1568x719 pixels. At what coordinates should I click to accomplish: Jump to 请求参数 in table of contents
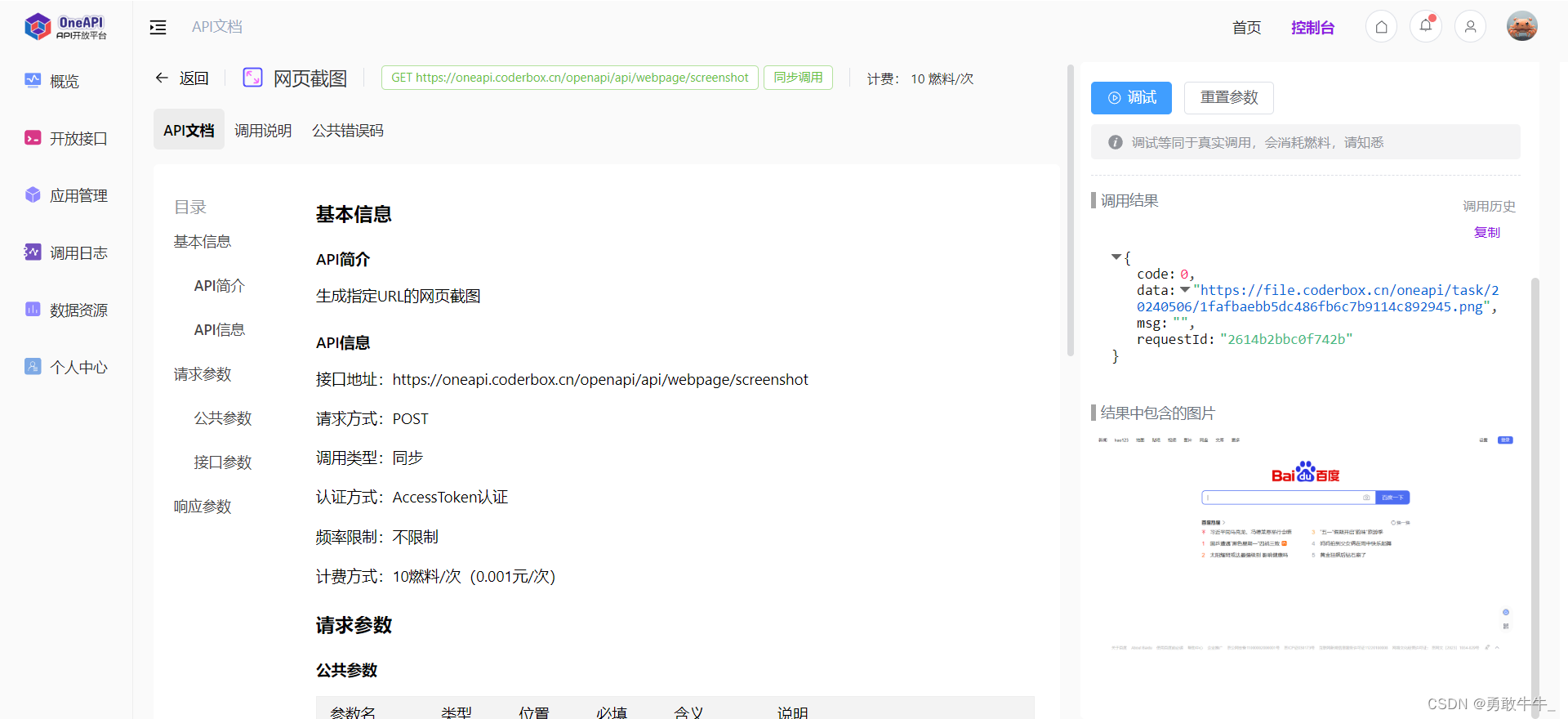click(x=203, y=374)
